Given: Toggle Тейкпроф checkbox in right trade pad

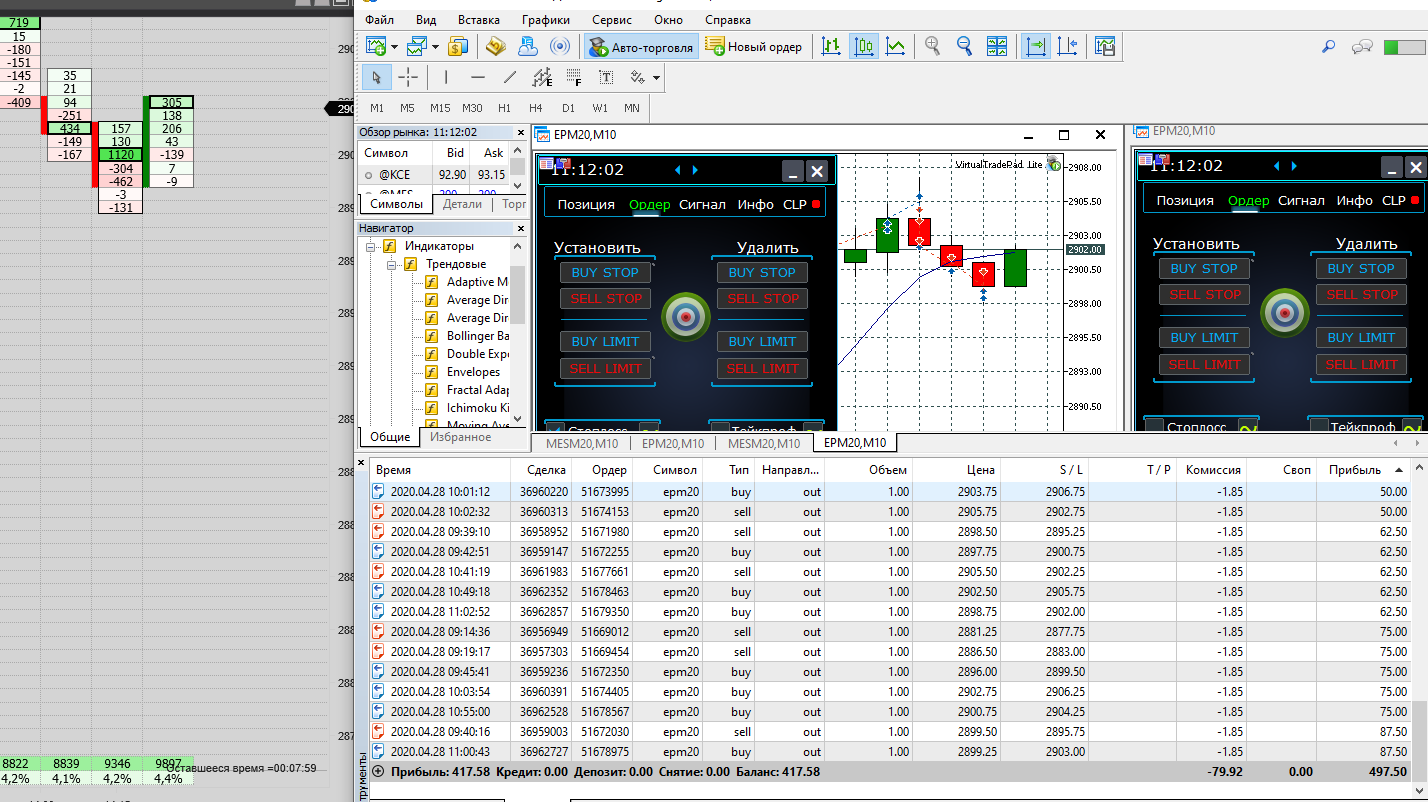Looking at the screenshot, I should pos(1320,426).
